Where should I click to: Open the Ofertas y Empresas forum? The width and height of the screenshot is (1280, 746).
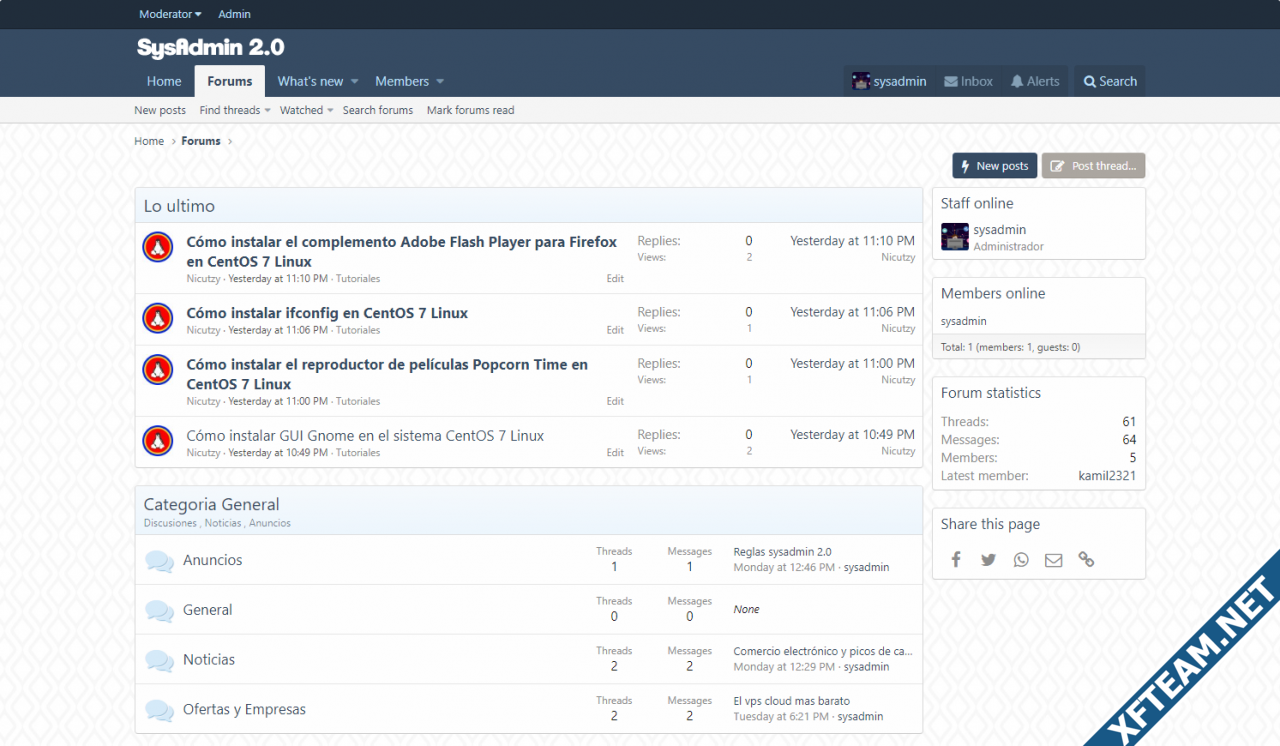(244, 710)
